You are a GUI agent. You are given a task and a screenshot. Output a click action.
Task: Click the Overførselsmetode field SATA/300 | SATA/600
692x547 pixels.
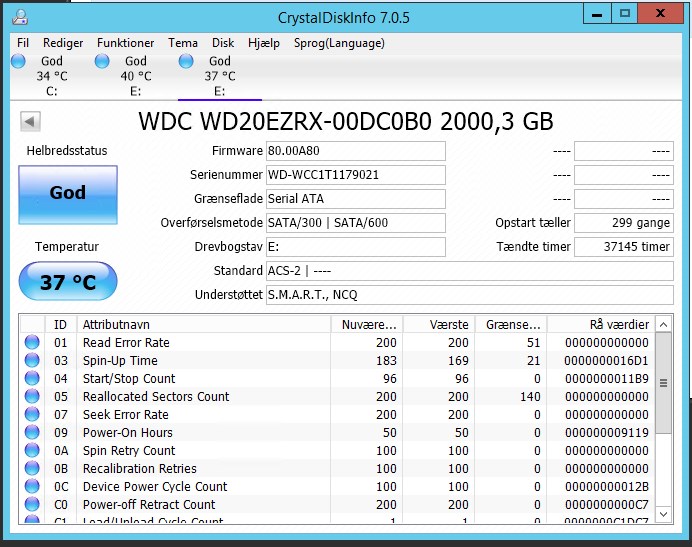[x=356, y=223]
